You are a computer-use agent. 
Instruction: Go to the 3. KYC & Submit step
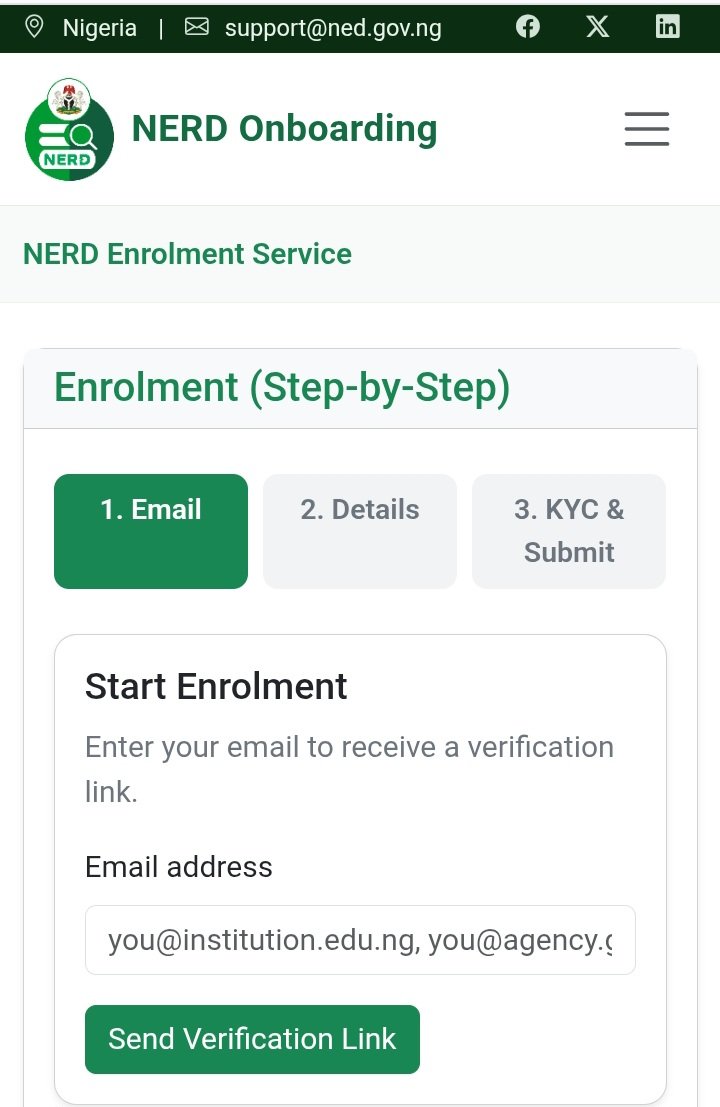[x=568, y=530]
